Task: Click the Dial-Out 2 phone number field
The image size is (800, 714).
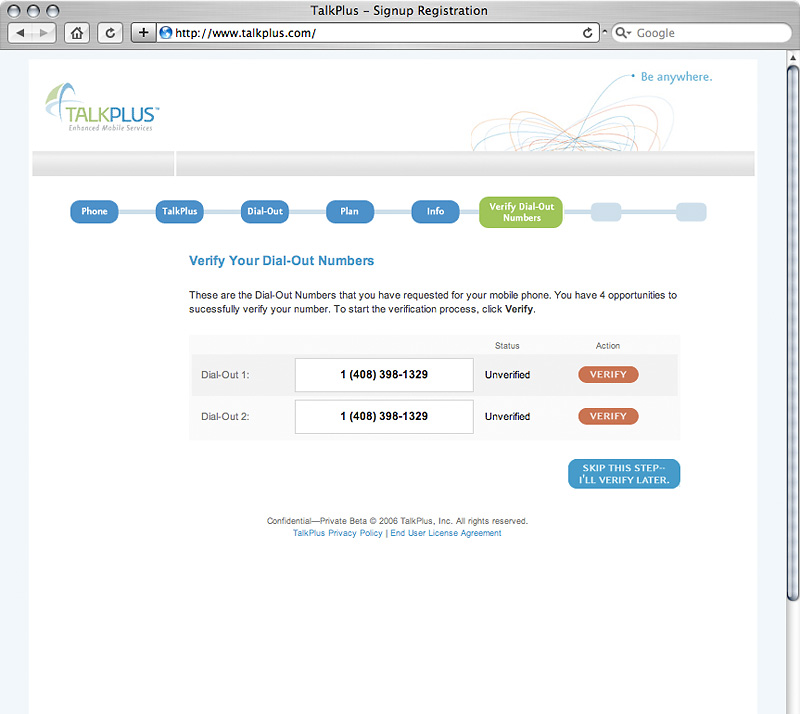Action: tap(384, 416)
